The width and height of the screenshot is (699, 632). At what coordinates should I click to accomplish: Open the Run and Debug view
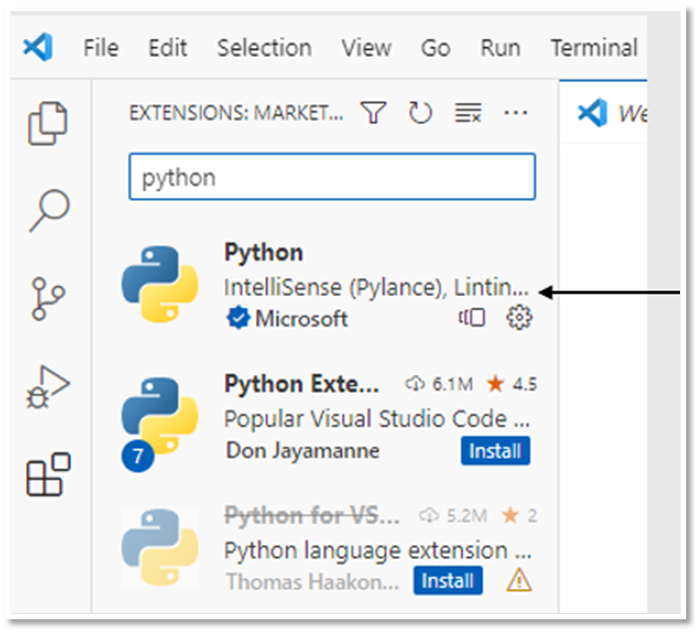point(48,387)
